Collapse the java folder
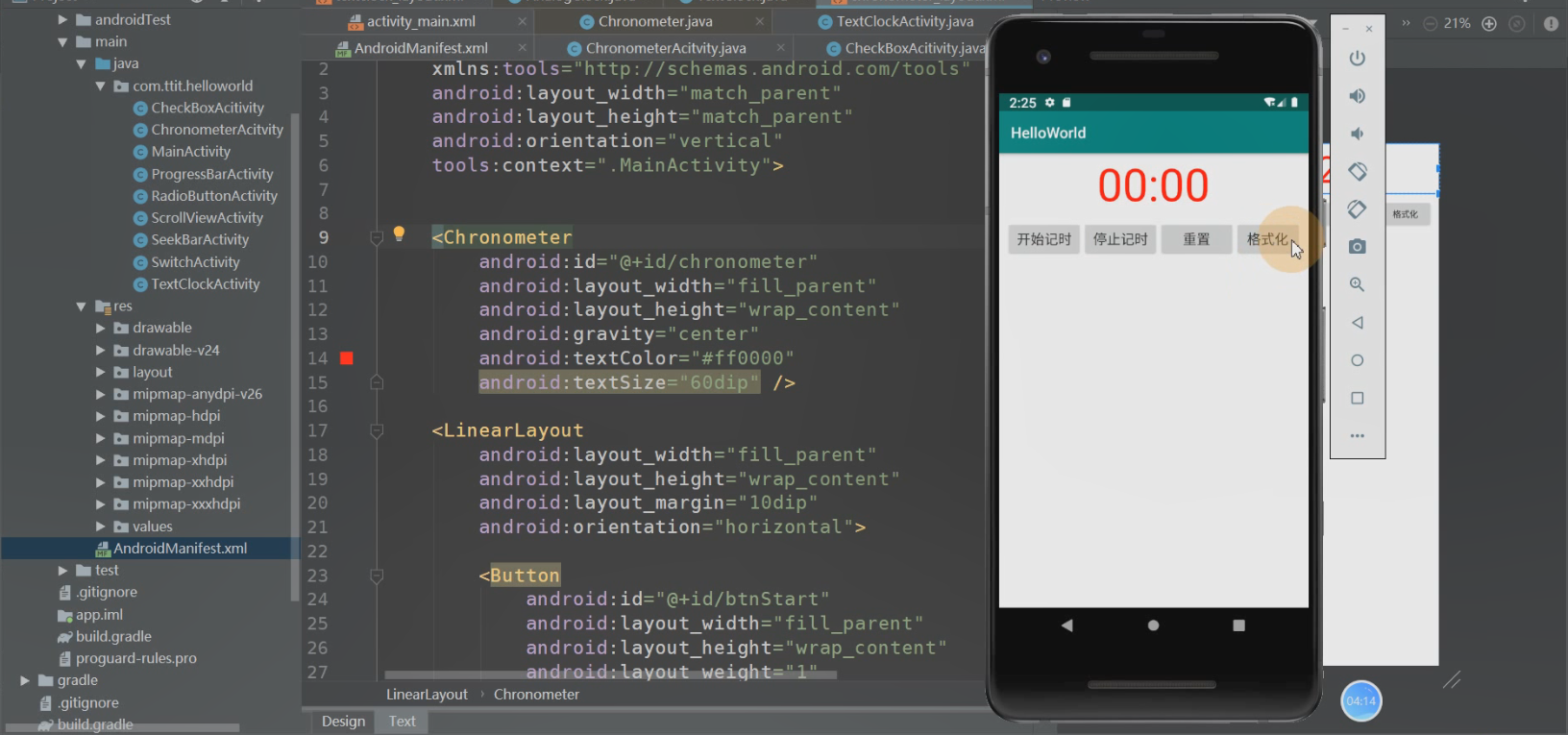The width and height of the screenshot is (1568, 735). tap(81, 64)
